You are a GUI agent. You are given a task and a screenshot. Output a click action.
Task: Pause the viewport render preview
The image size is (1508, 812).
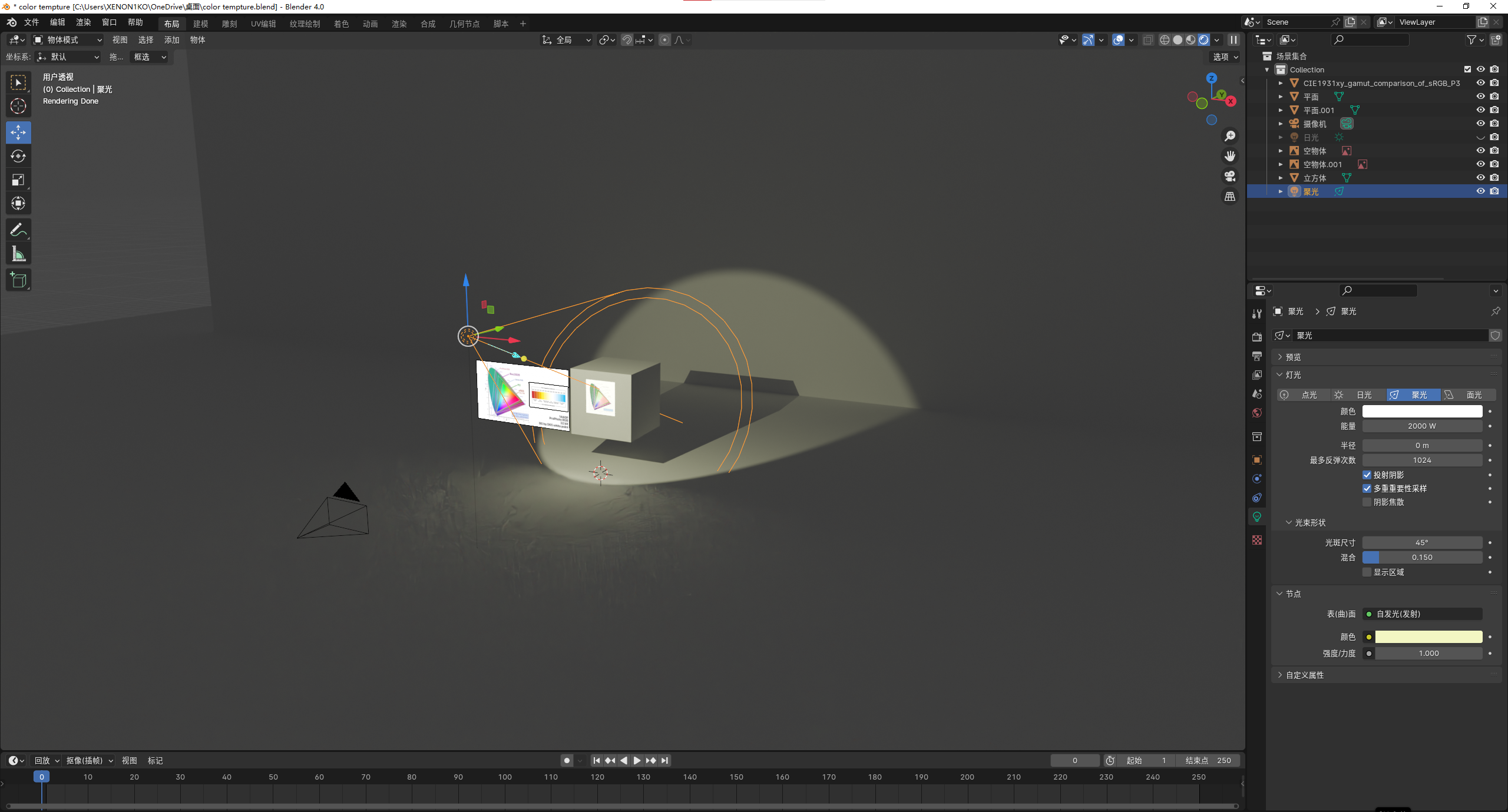coord(1233,40)
